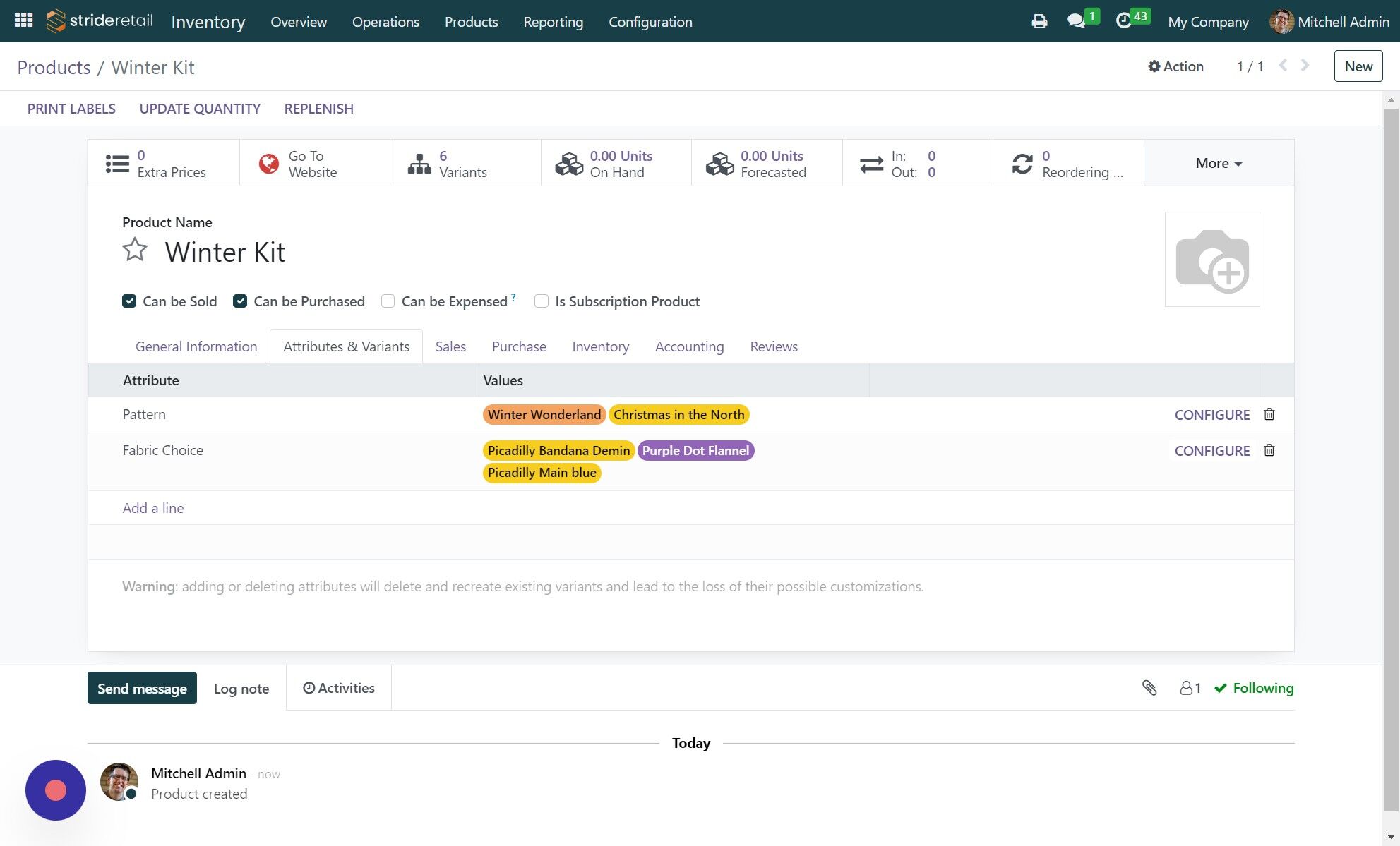Click Mitchell Admin avatar in chatter message
The height and width of the screenshot is (846, 1400).
(x=119, y=782)
